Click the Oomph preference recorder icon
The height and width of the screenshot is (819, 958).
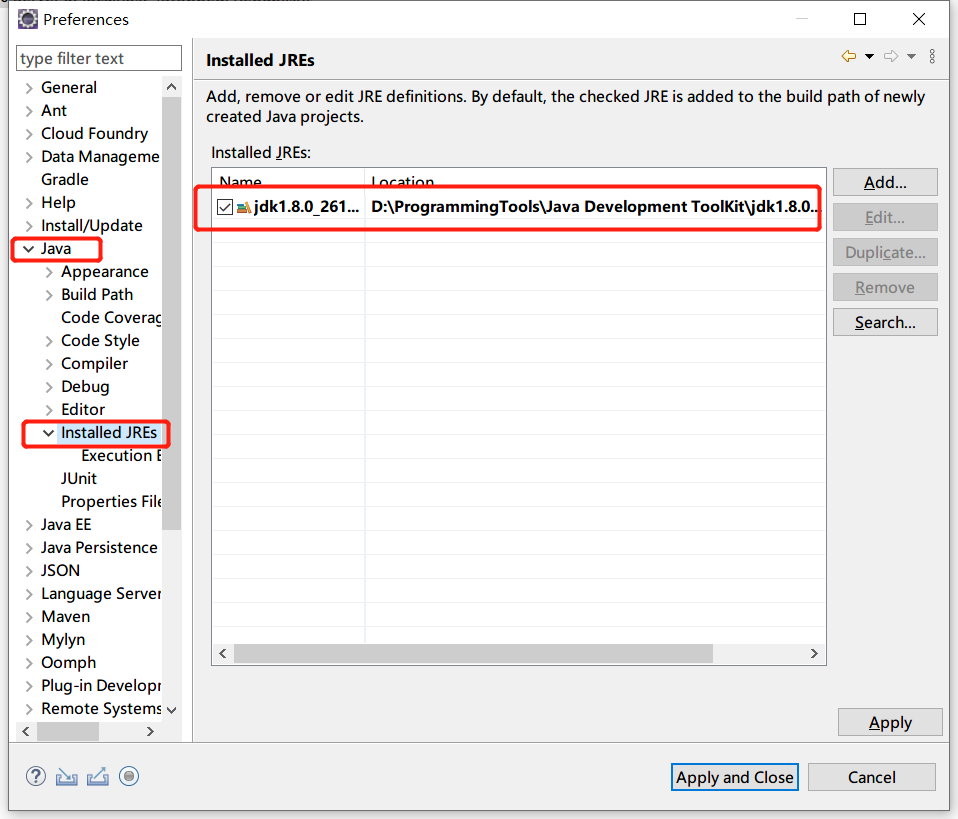click(129, 776)
